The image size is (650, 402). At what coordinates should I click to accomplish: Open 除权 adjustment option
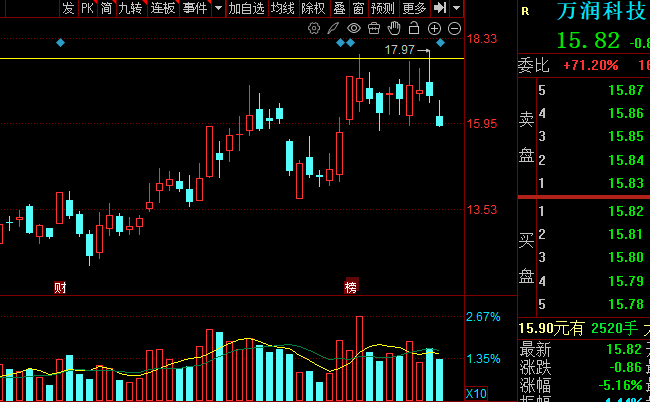pyautogui.click(x=313, y=8)
